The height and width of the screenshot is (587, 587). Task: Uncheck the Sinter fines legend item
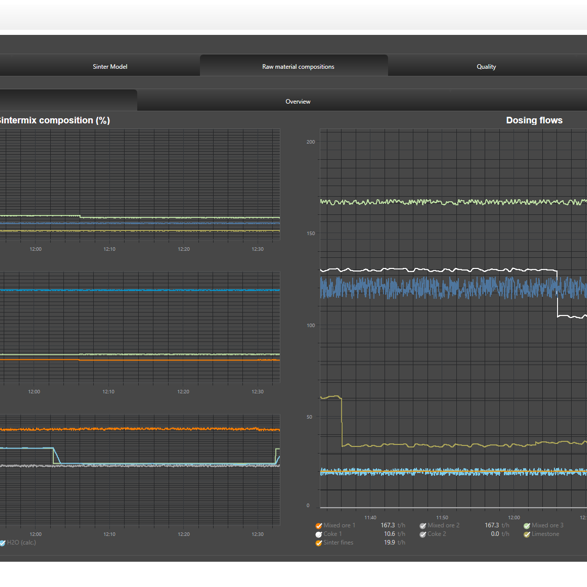coord(319,543)
